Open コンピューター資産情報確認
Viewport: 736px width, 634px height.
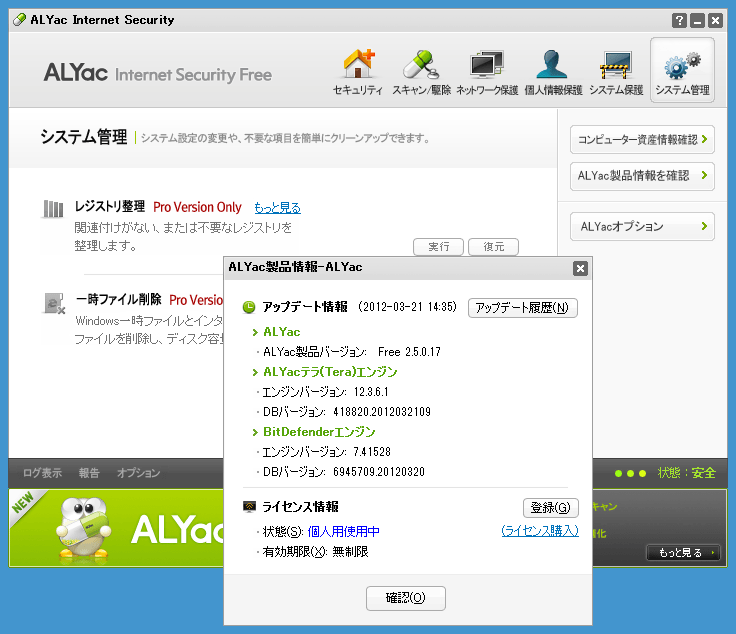(x=642, y=139)
